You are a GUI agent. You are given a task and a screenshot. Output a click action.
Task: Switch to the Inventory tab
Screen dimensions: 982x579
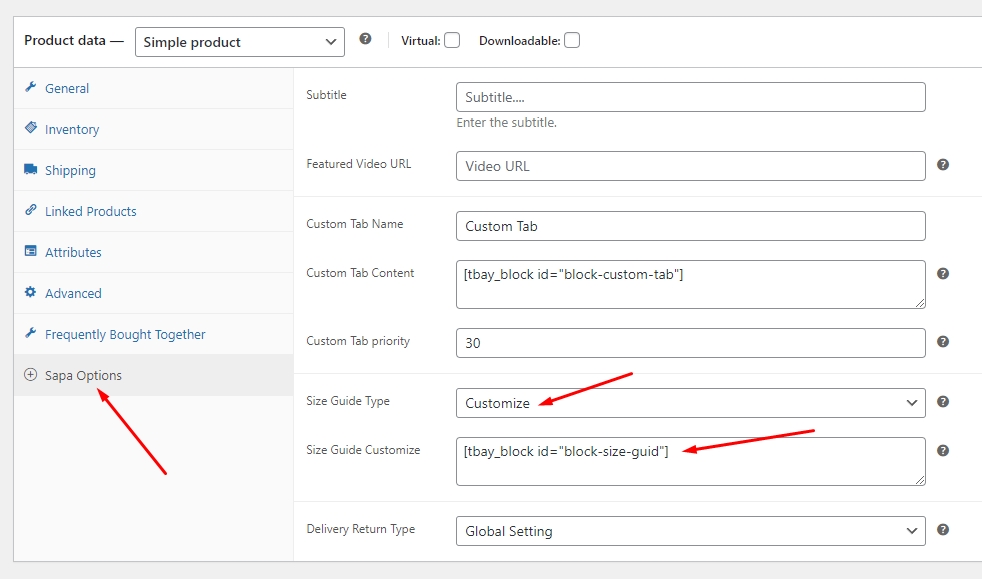(x=71, y=130)
